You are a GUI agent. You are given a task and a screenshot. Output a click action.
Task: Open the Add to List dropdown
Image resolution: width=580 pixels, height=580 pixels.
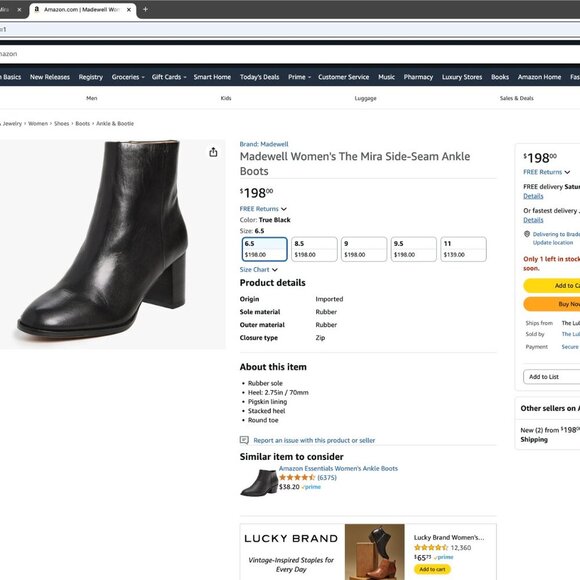point(551,377)
